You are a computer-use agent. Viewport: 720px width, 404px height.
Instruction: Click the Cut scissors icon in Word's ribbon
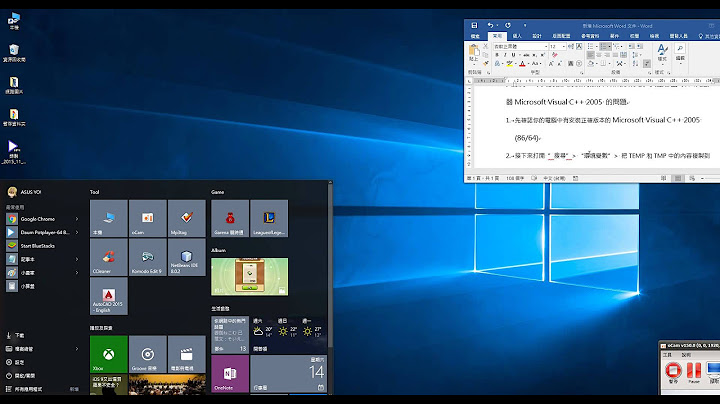coord(485,46)
